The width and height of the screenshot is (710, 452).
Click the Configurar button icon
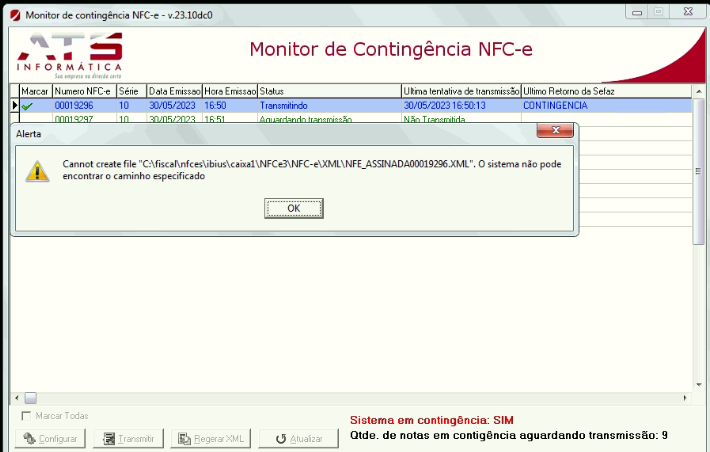tap(29, 438)
